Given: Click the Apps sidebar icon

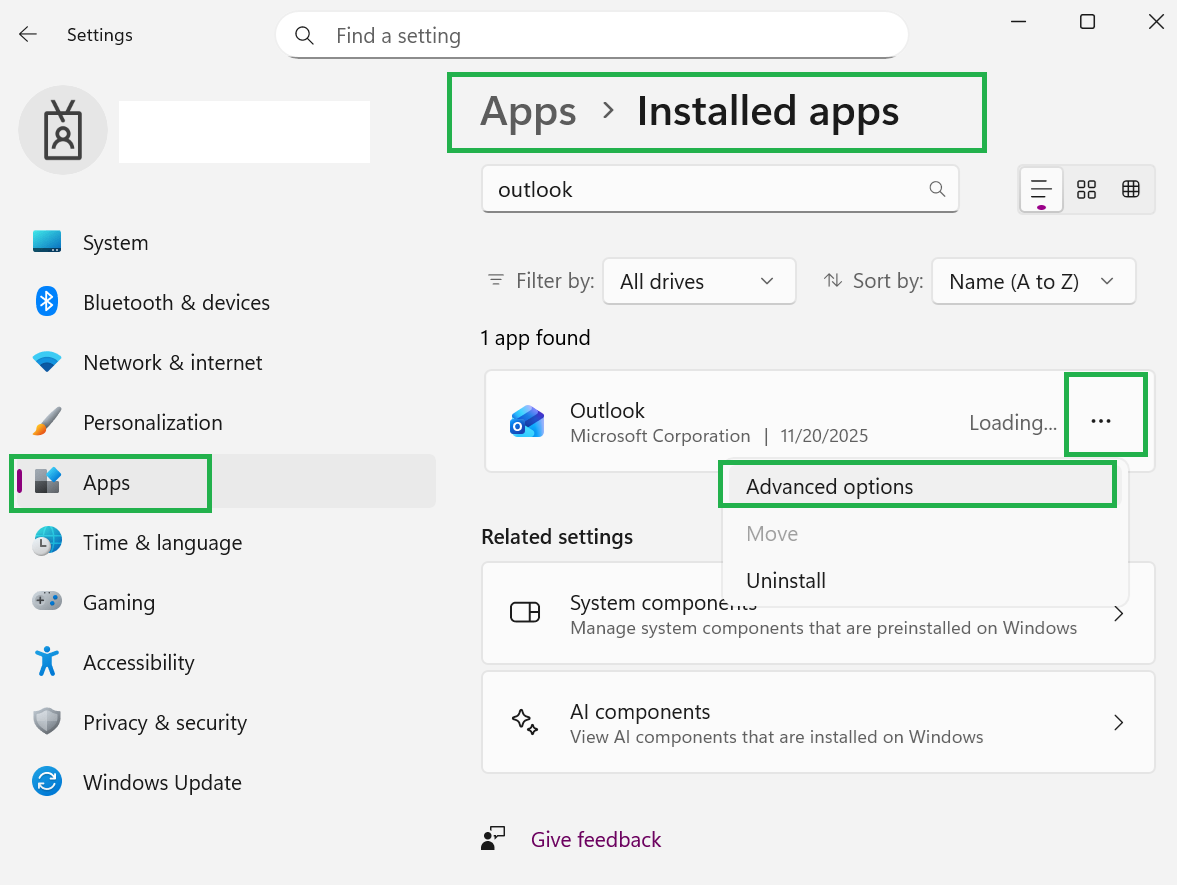Looking at the screenshot, I should click(47, 481).
